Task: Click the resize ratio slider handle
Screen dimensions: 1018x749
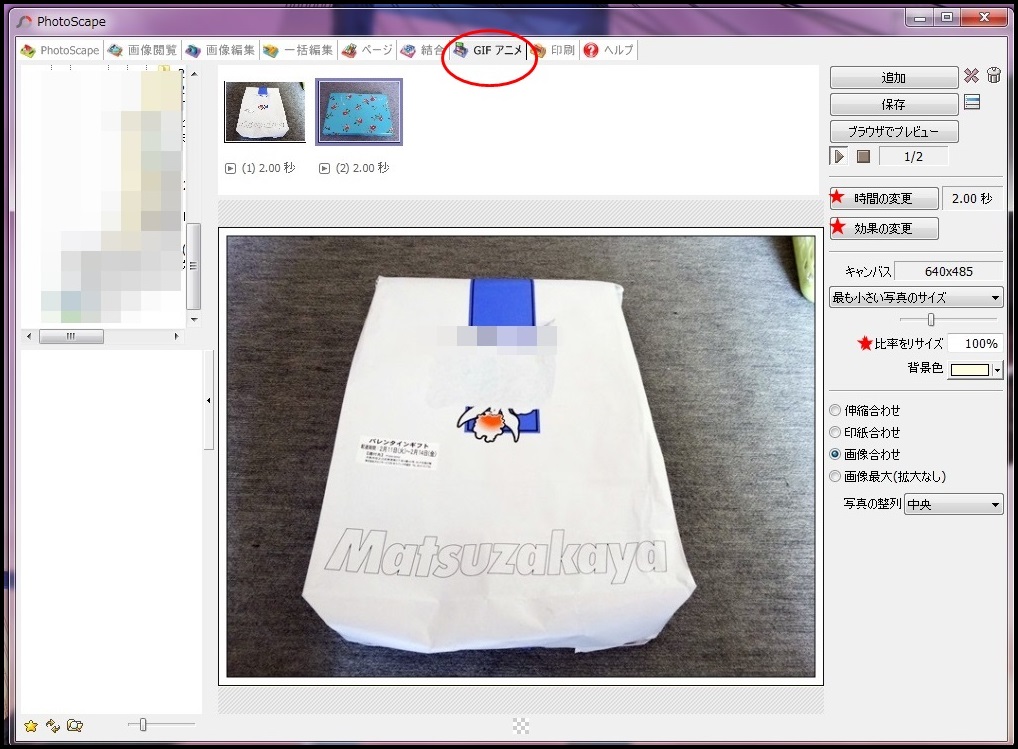Action: click(x=931, y=319)
